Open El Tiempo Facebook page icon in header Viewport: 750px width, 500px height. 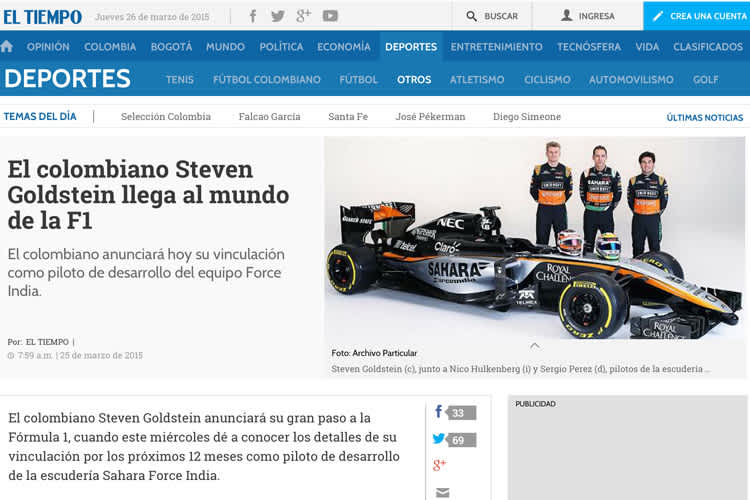click(x=253, y=16)
